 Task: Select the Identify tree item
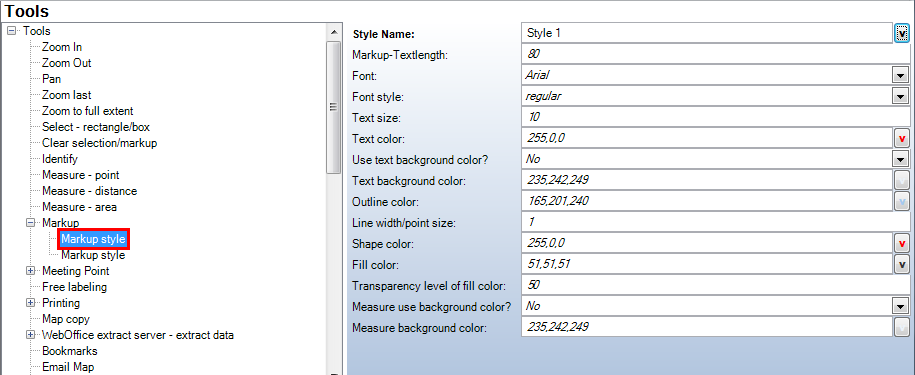coord(60,159)
